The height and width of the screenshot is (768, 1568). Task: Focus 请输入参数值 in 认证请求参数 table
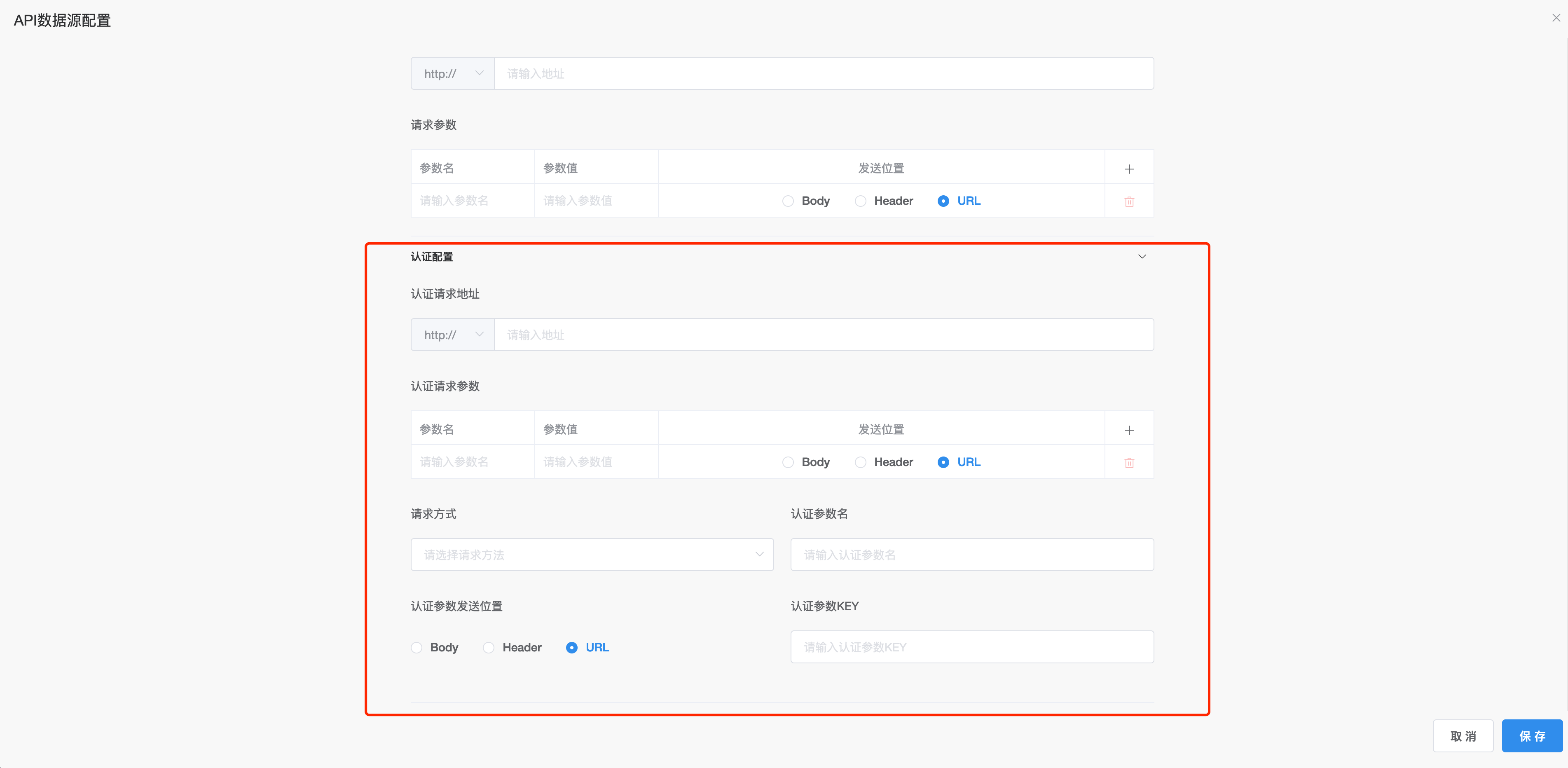pyautogui.click(x=596, y=462)
